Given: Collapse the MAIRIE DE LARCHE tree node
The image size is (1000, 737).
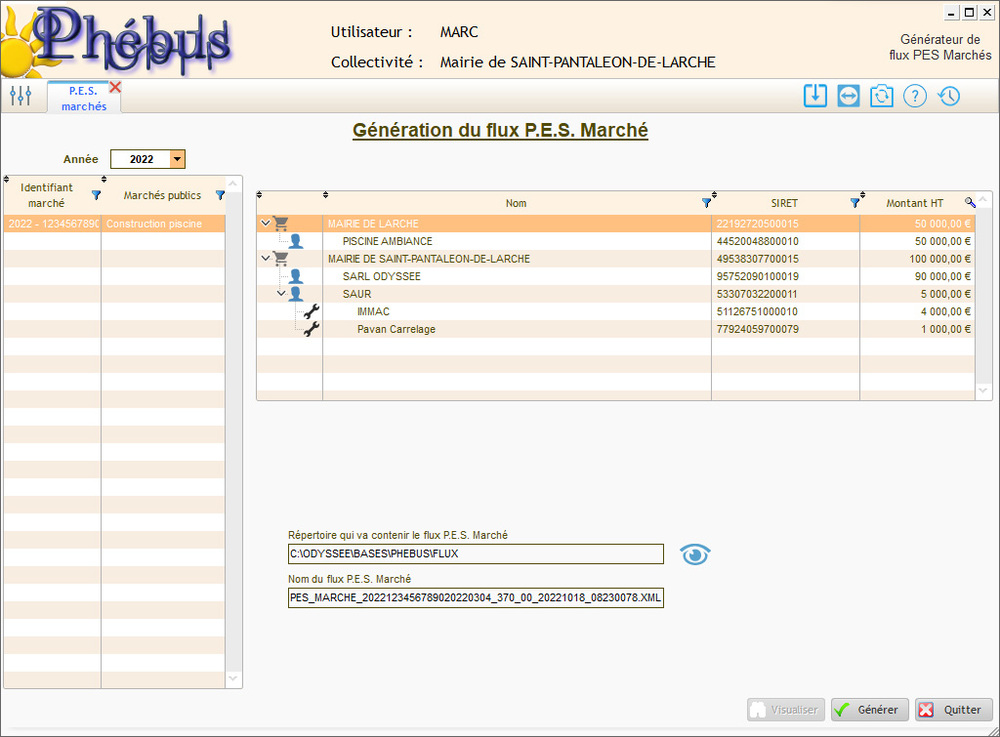Looking at the screenshot, I should (x=265, y=224).
